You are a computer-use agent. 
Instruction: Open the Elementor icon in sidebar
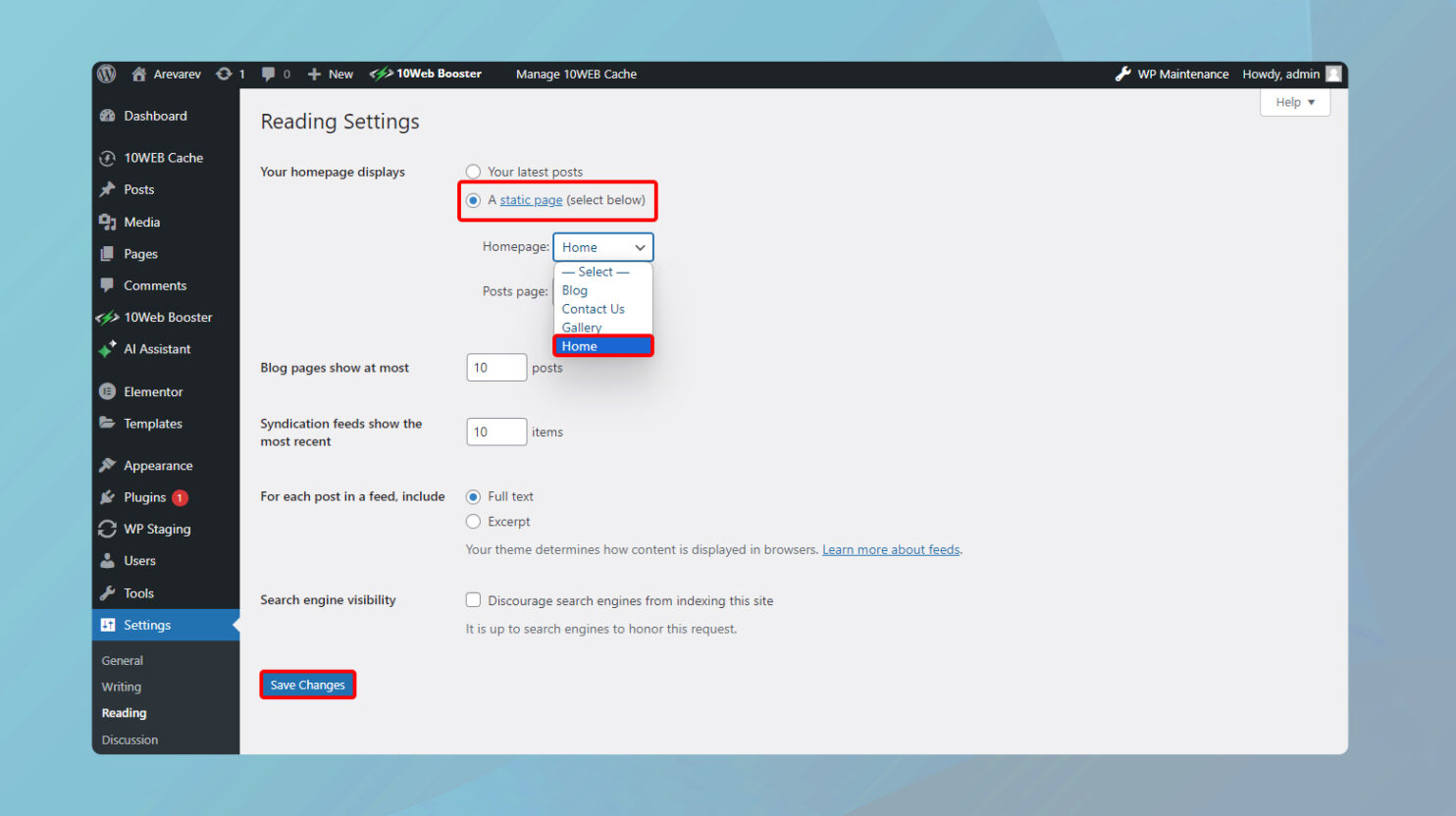click(x=108, y=391)
